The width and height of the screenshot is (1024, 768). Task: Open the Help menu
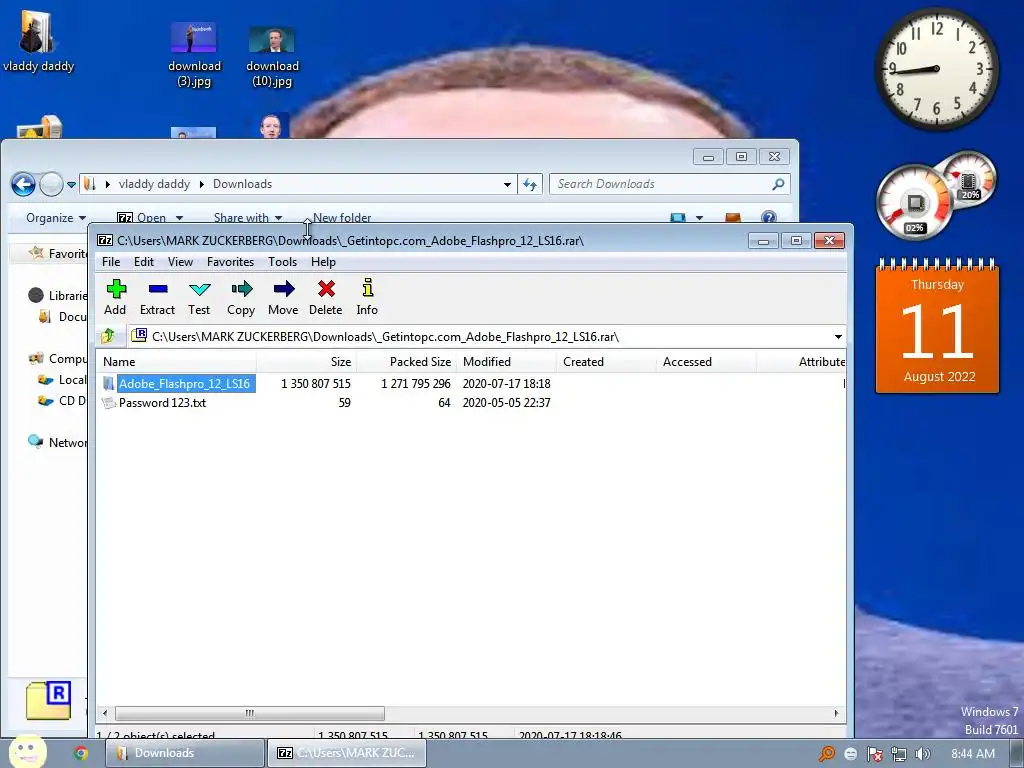(x=323, y=262)
